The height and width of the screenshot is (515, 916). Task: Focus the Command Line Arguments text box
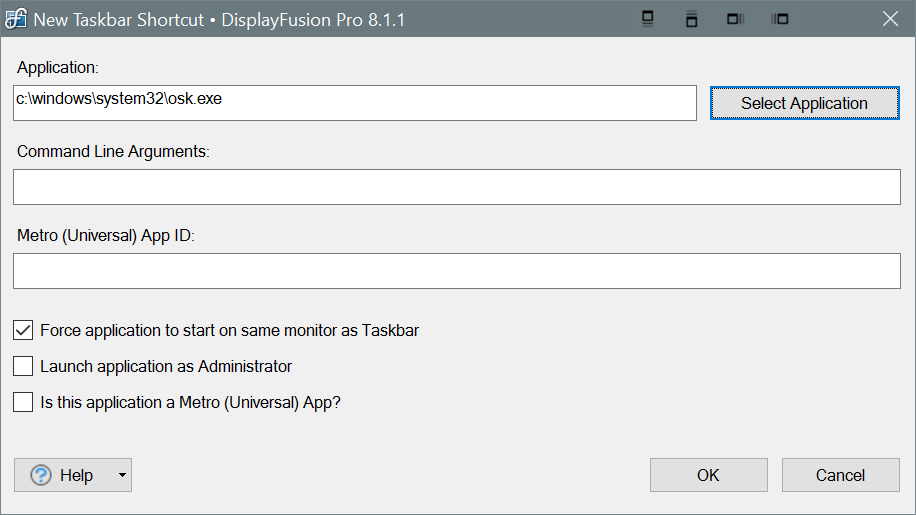[457, 187]
